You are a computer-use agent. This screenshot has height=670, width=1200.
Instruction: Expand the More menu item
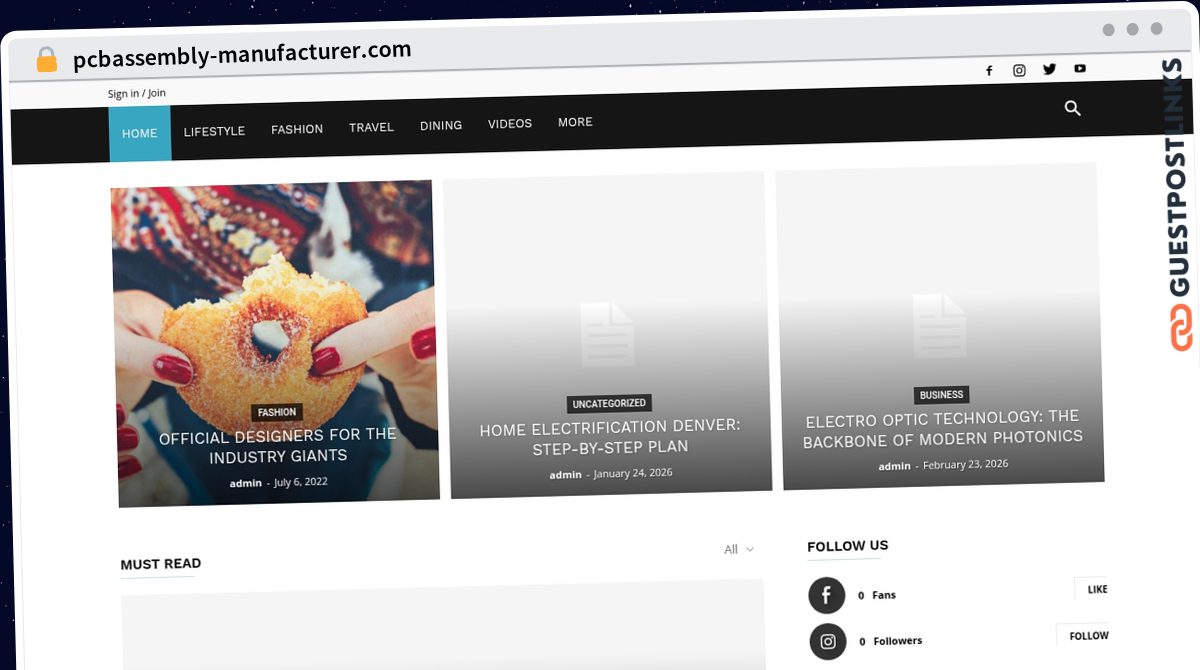575,122
